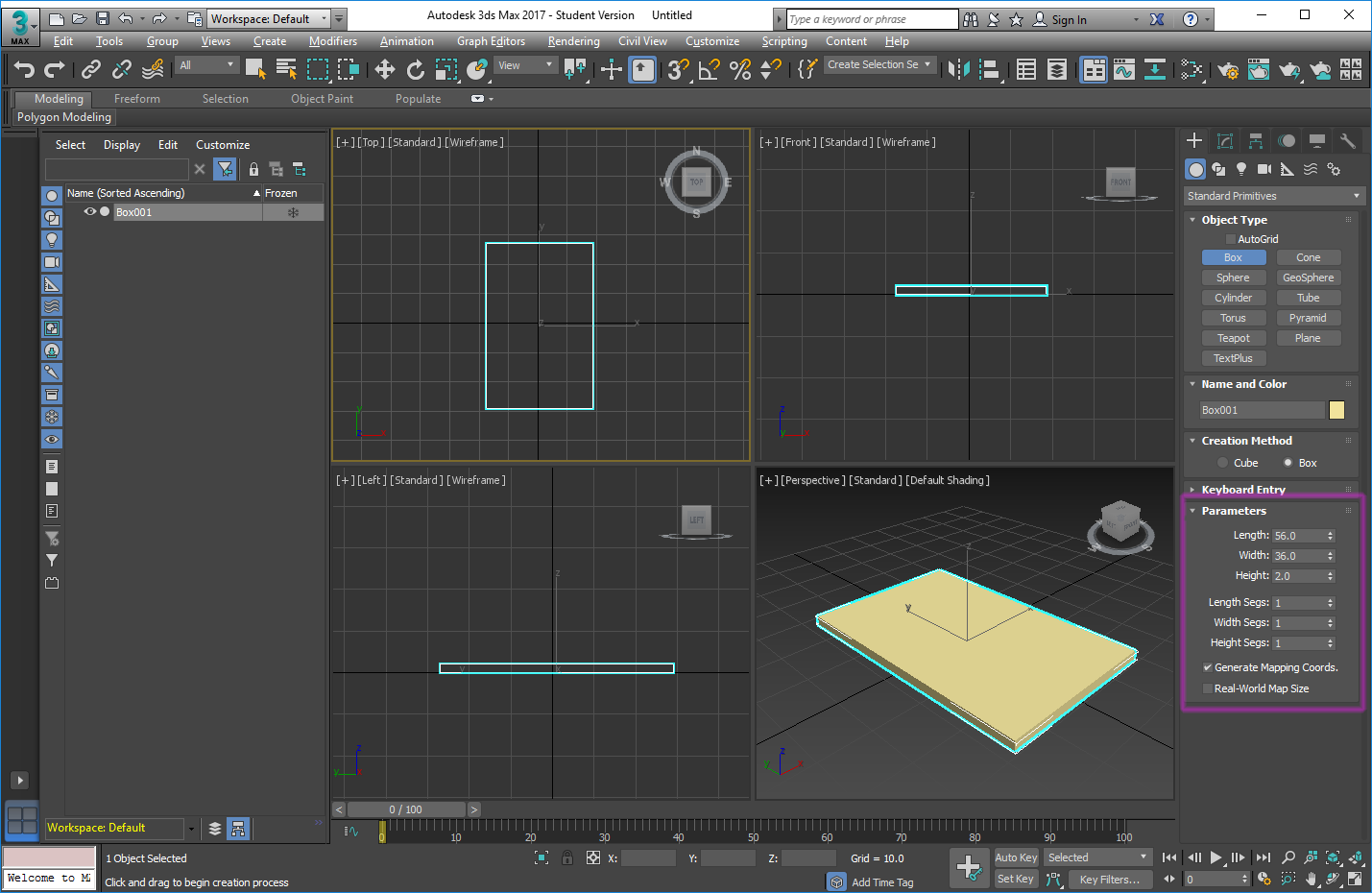Click the Pyramid primitive button
The image size is (1372, 893).
(x=1309, y=318)
